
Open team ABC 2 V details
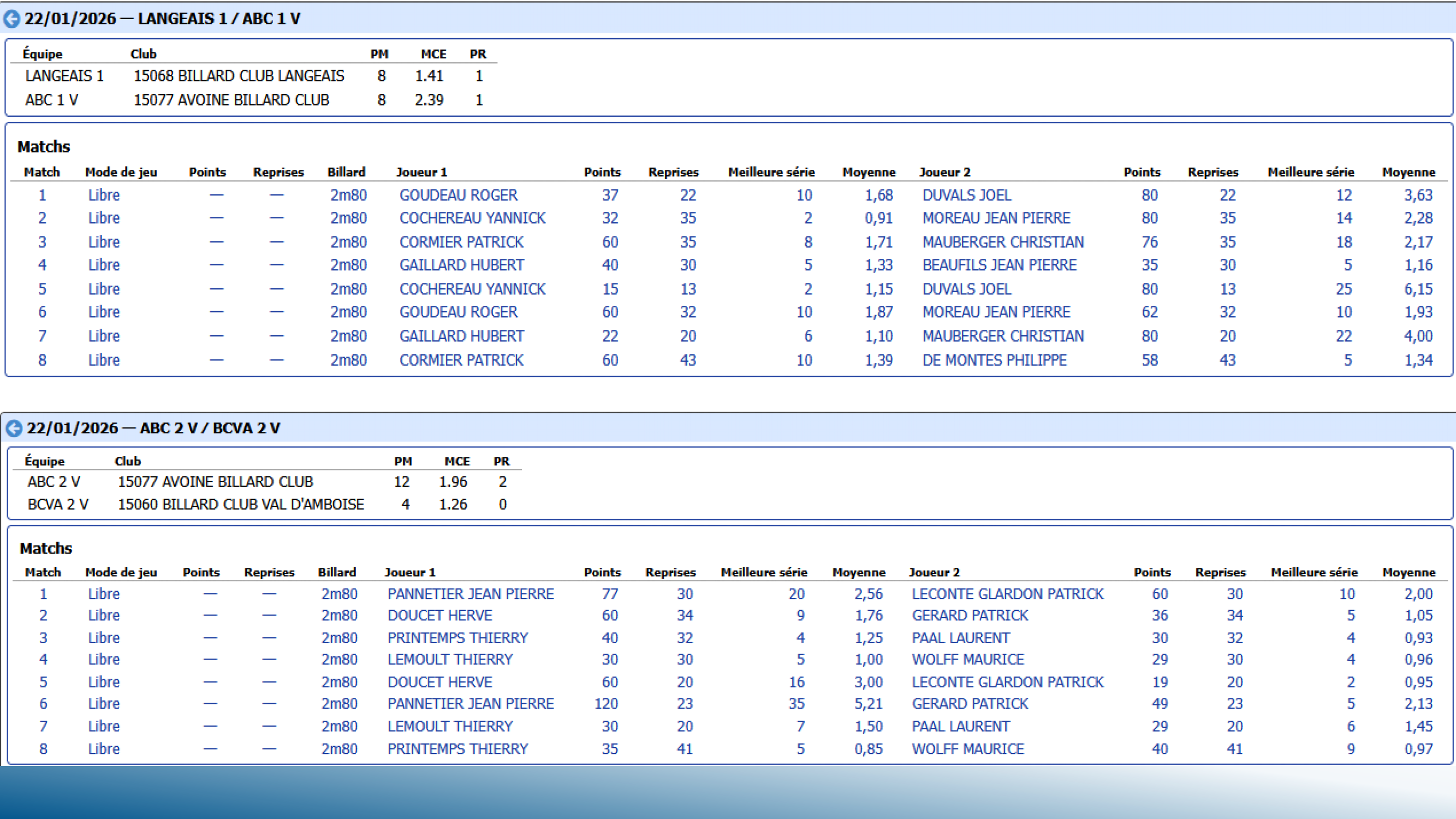click(54, 482)
